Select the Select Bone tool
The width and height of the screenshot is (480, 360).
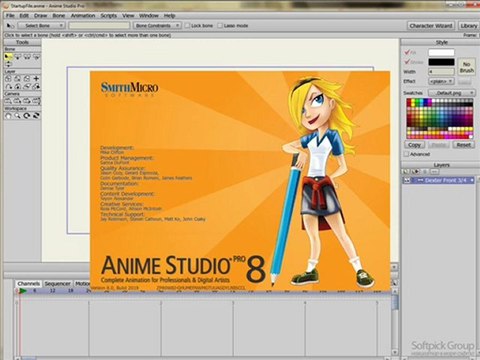click(8, 57)
